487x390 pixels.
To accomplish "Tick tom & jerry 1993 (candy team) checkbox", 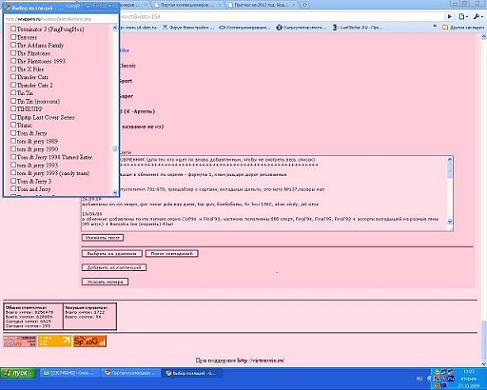I will click(13, 173).
